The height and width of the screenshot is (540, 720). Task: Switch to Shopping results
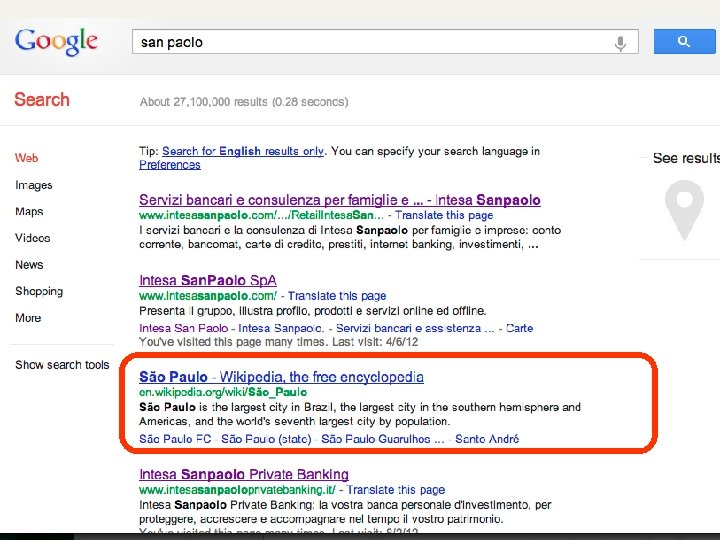[39, 292]
